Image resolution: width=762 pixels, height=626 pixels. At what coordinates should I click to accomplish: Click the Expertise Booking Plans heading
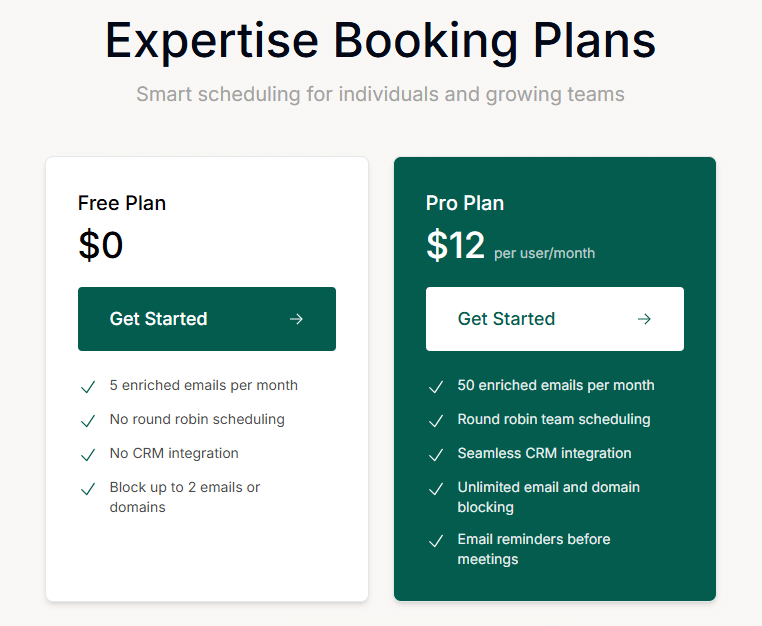pos(381,40)
